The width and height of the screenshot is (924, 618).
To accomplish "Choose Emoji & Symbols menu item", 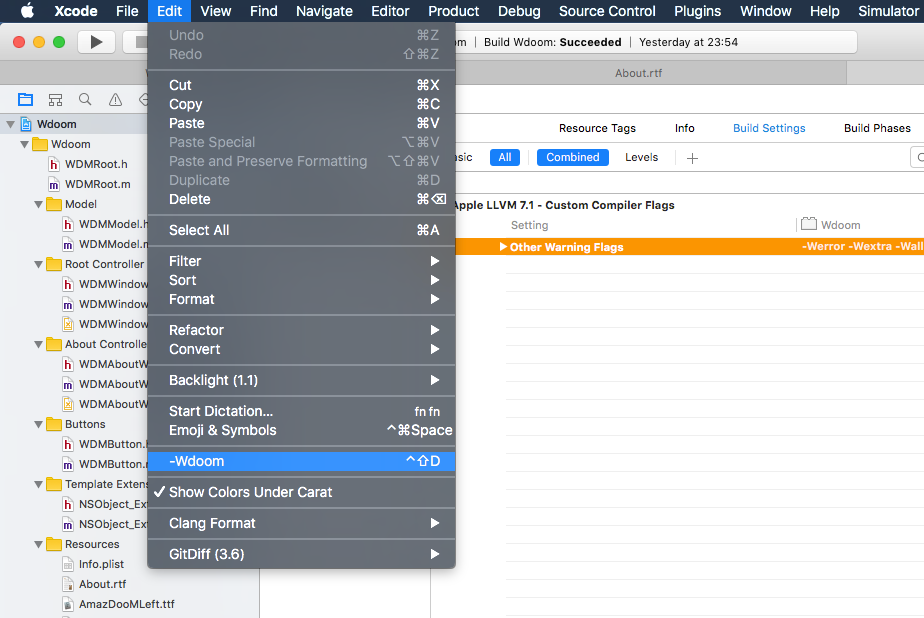I will 301,430.
